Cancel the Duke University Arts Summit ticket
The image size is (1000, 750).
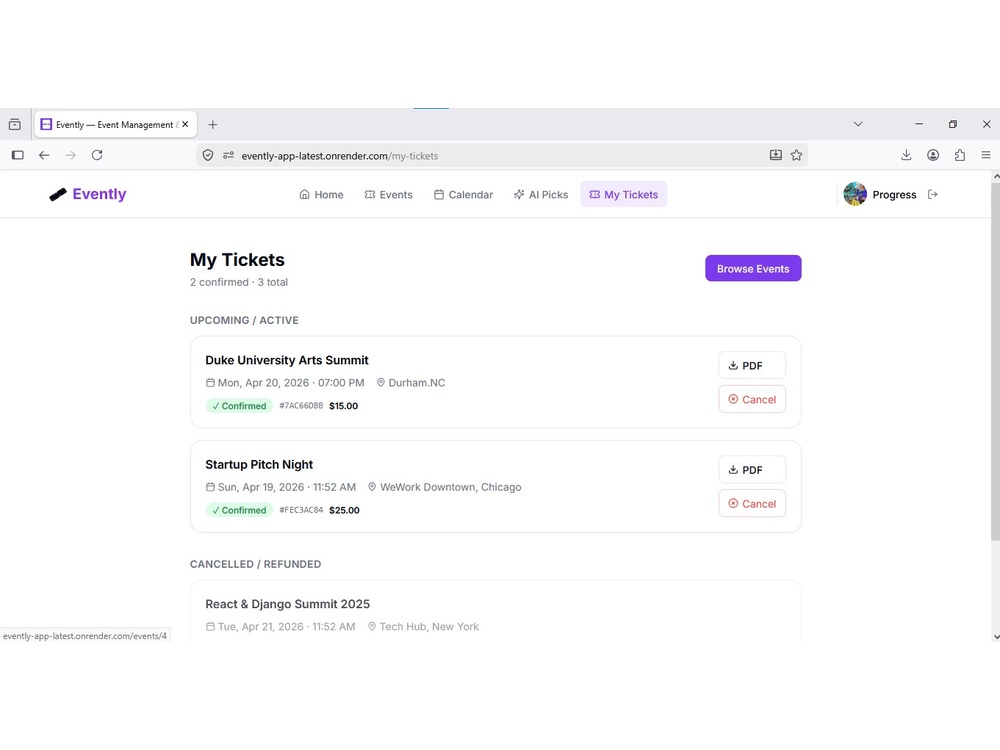click(x=752, y=399)
